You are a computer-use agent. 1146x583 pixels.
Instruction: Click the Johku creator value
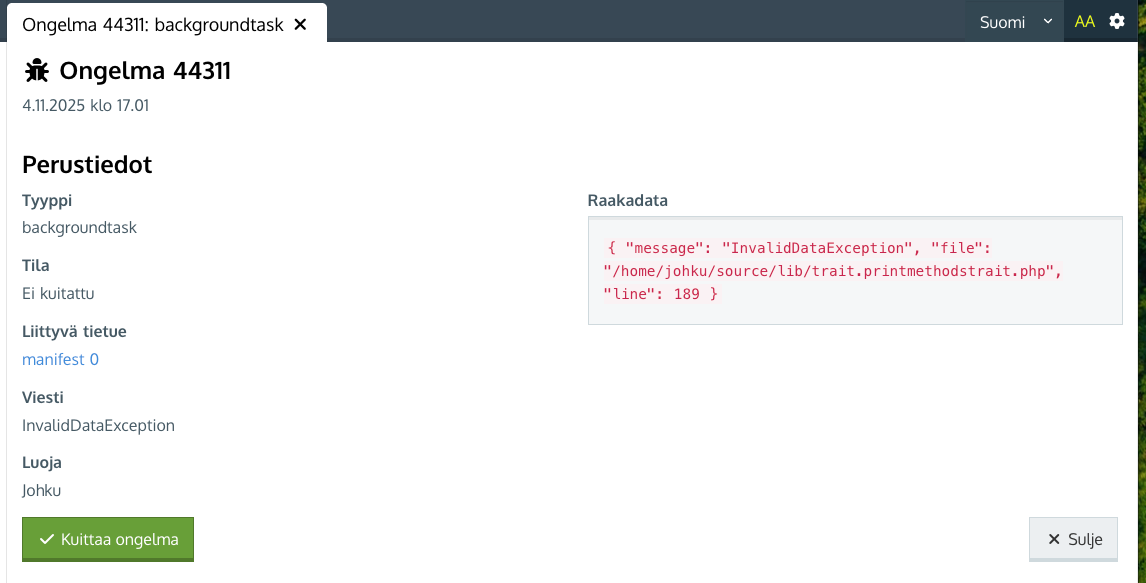[x=42, y=490]
